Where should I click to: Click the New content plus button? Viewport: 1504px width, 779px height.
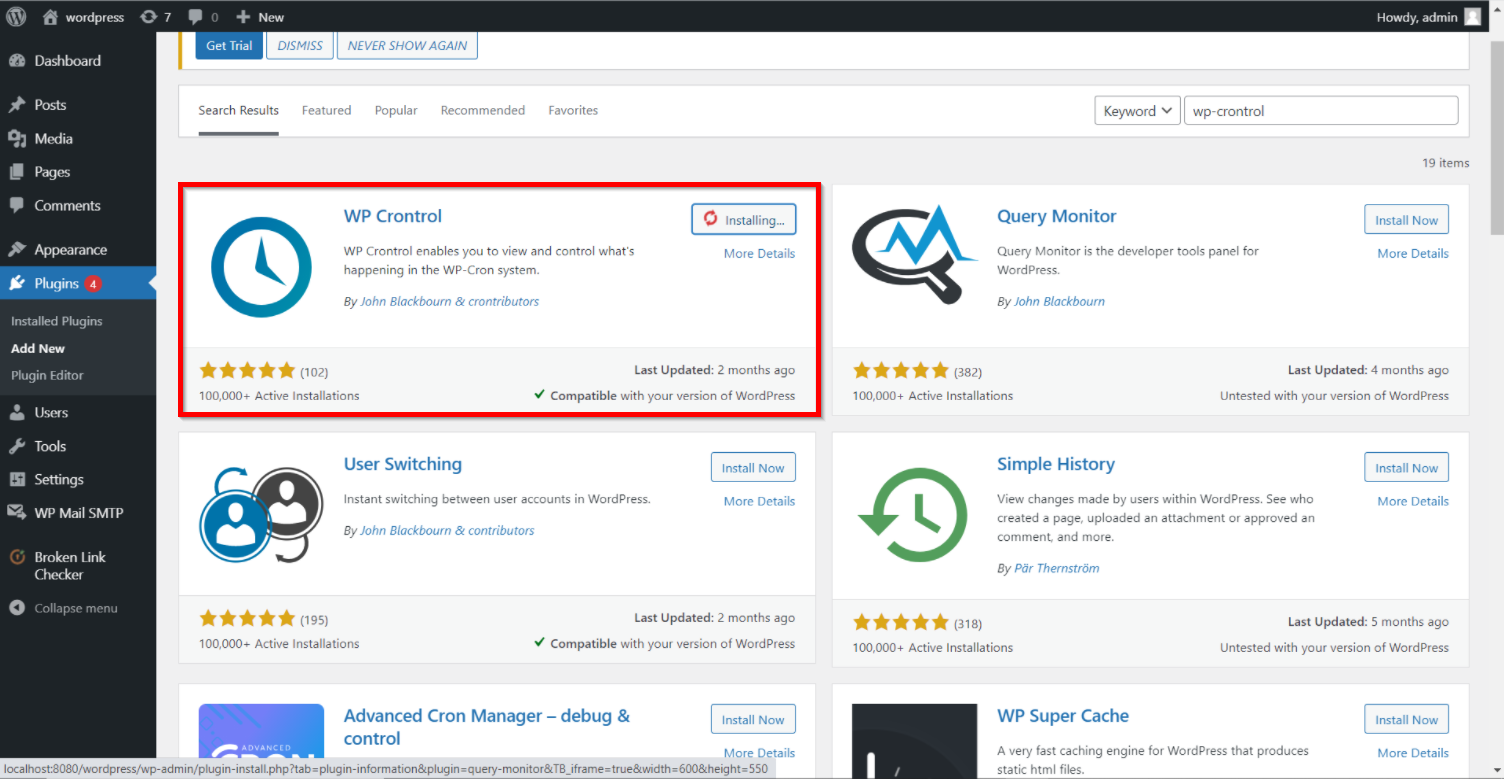click(x=260, y=17)
